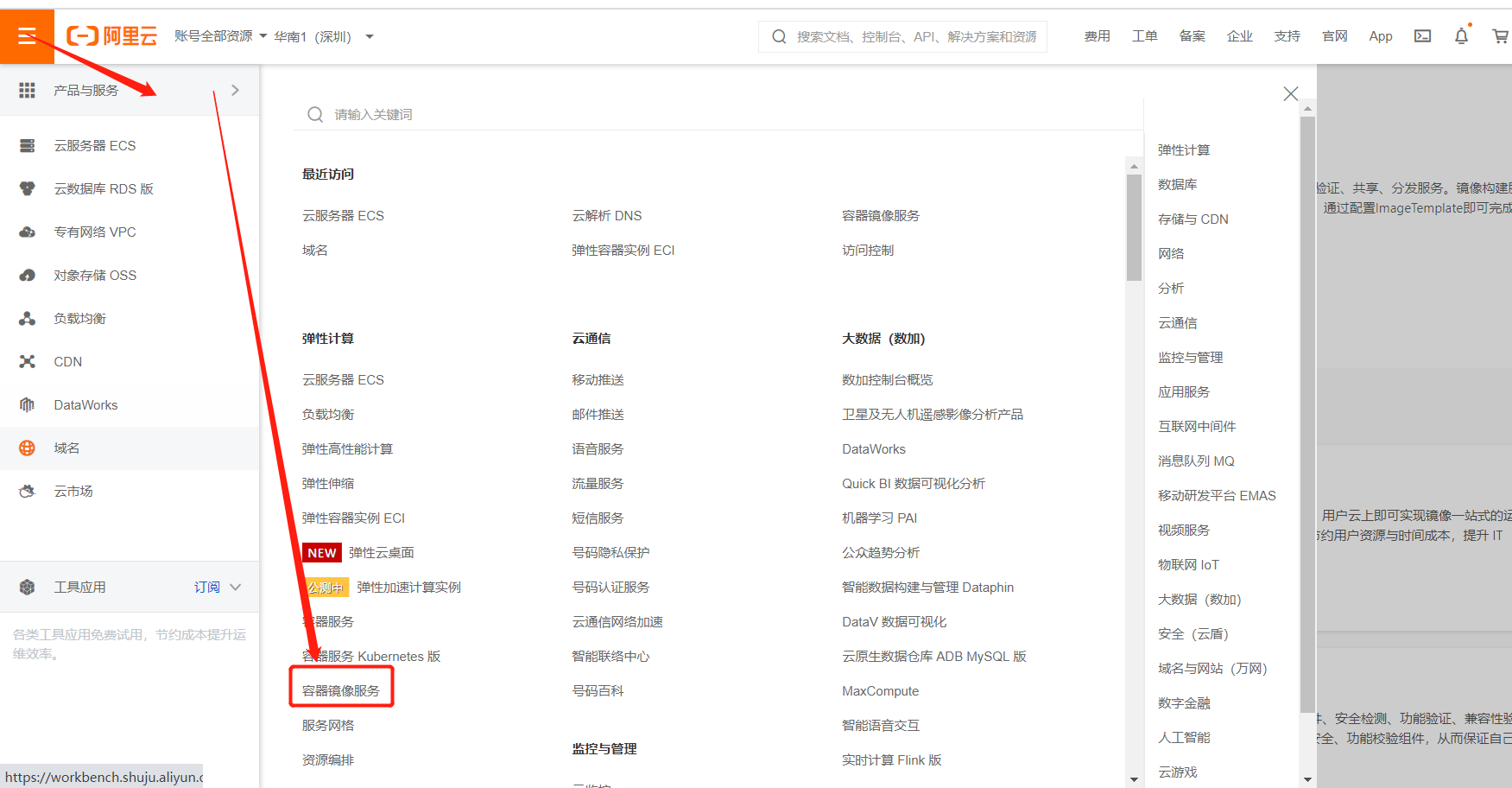Open 访问控制 in recent visits

tap(868, 251)
